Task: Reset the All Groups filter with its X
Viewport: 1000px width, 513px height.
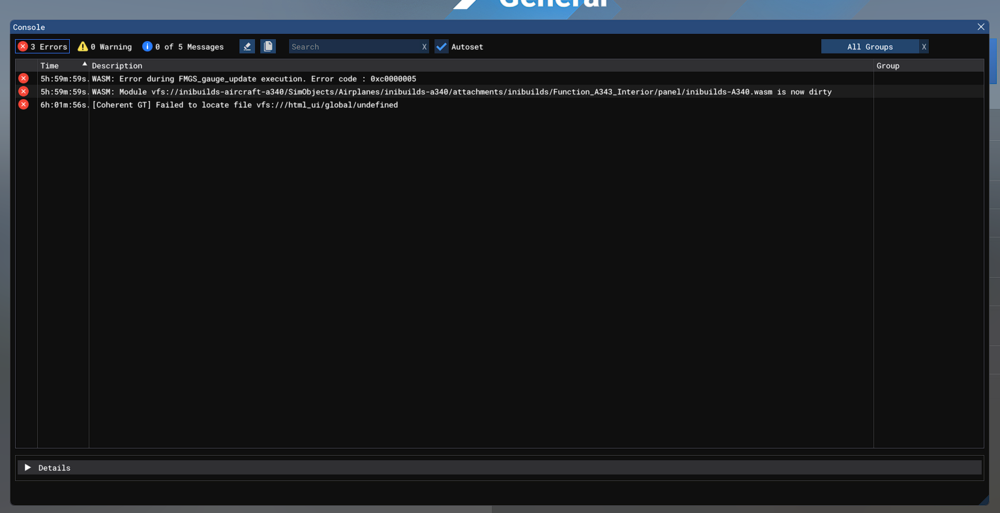Action: pos(924,47)
